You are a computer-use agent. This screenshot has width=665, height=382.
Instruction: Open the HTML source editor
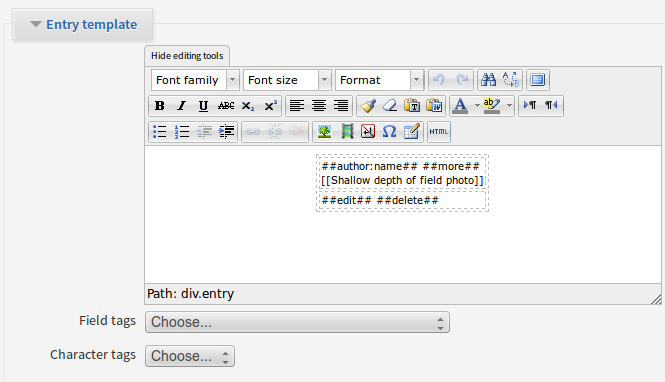439,131
